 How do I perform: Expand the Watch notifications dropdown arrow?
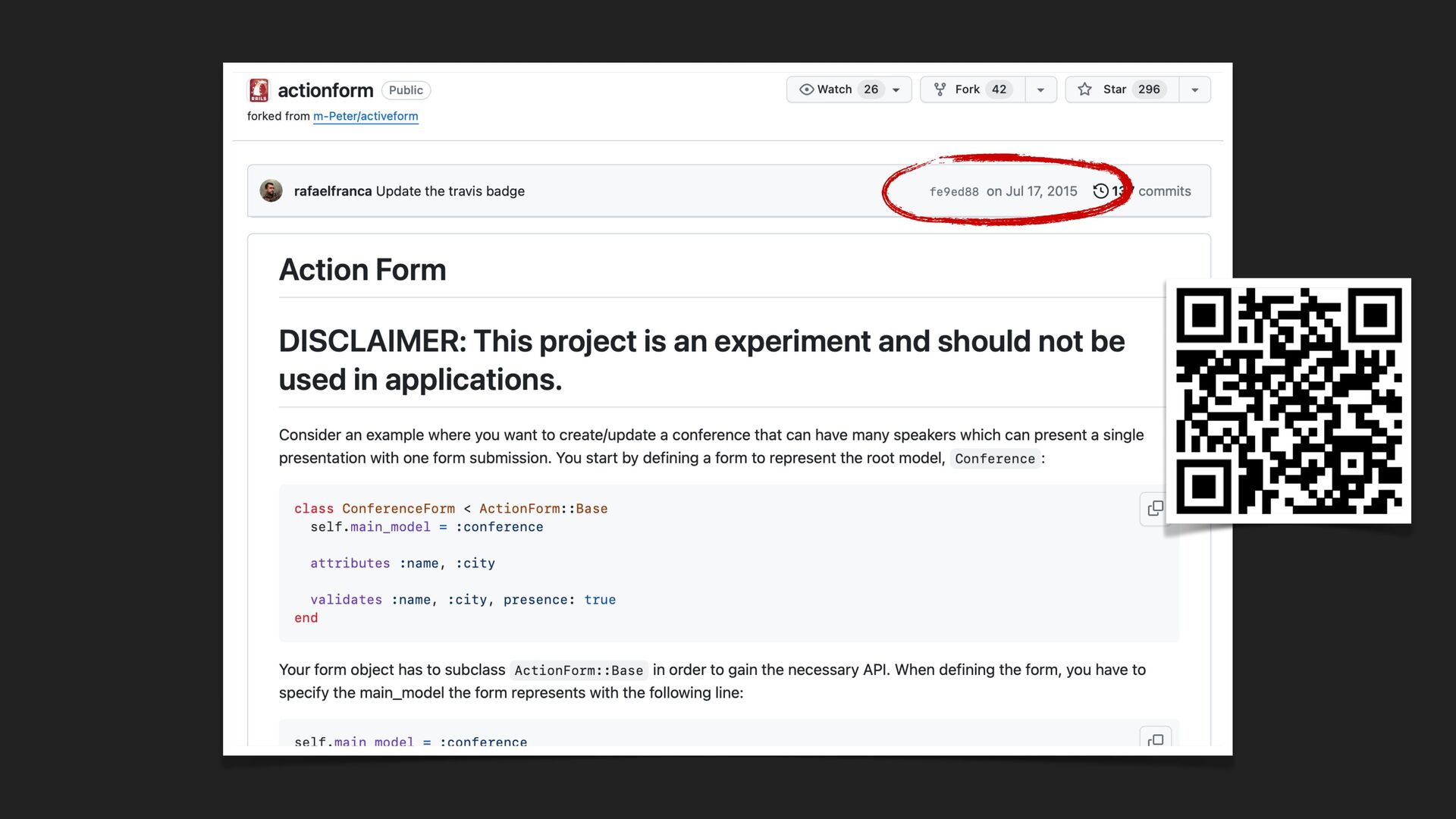click(896, 90)
